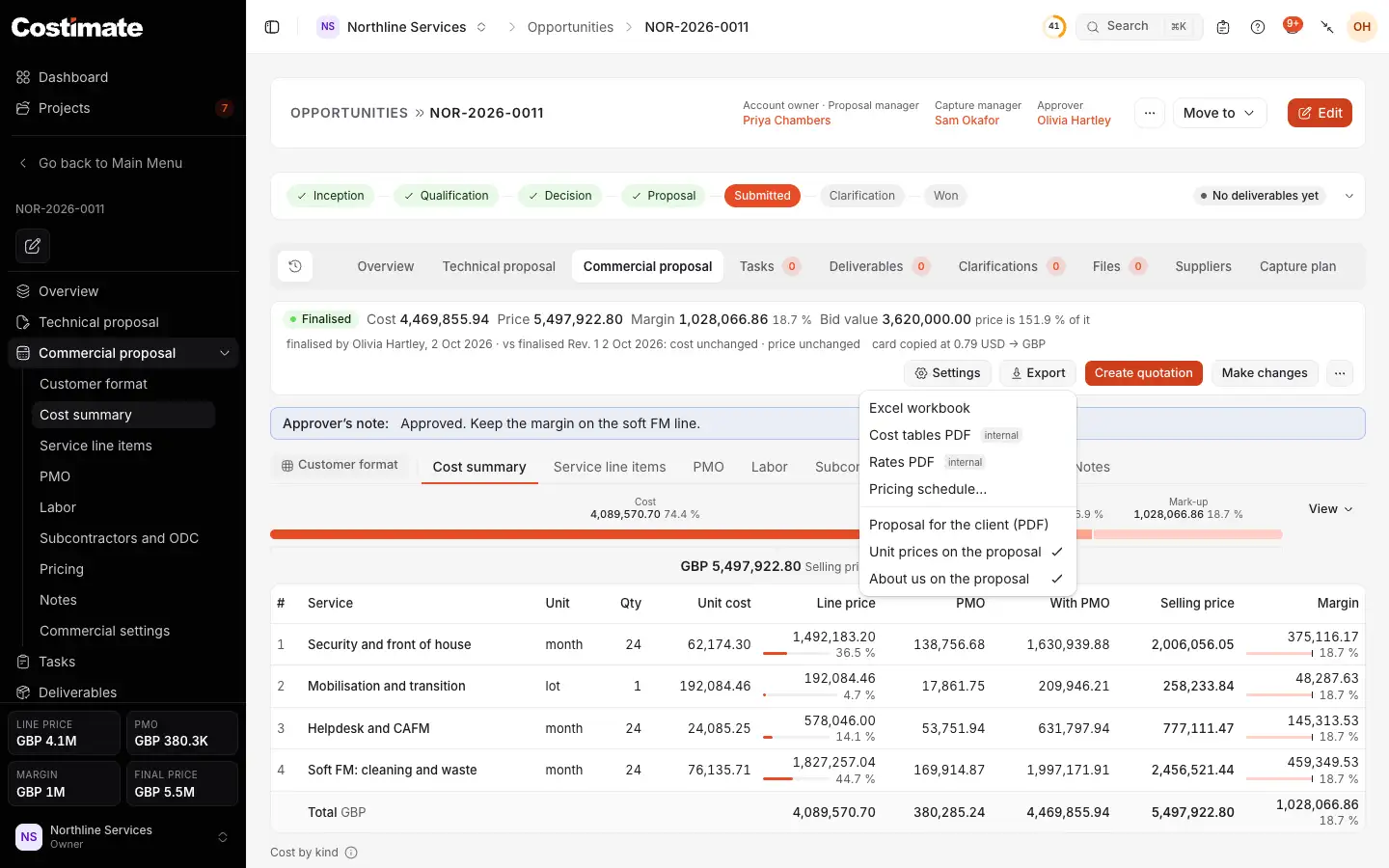Viewport: 1389px width, 868px height.
Task: Open the Northline Services workspace switcher
Action: coord(402,27)
